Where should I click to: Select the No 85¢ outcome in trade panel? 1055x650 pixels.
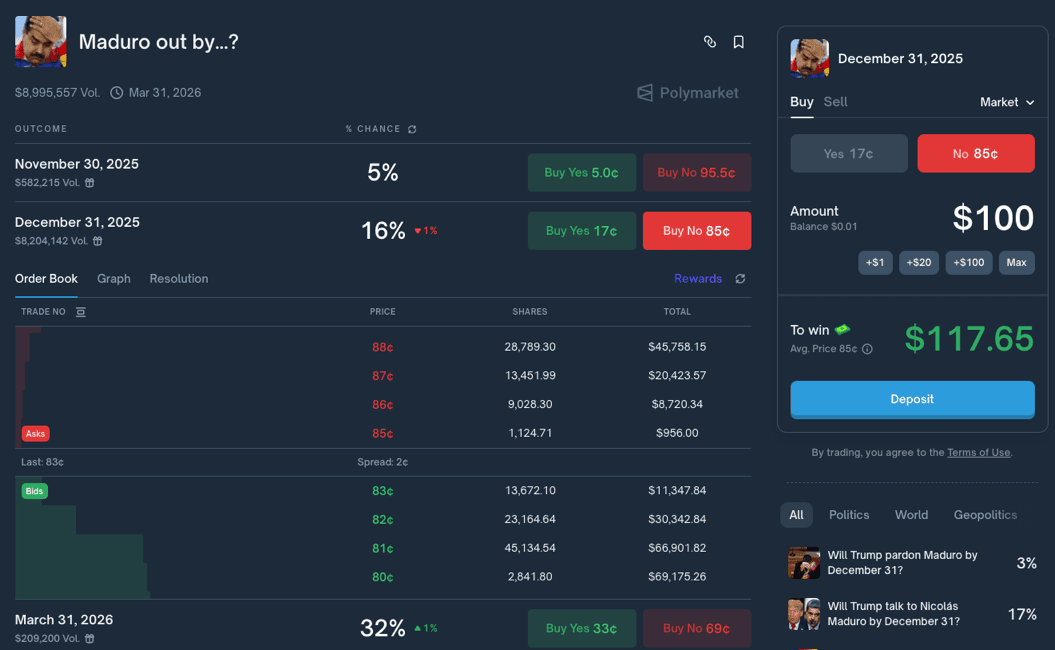(x=975, y=154)
